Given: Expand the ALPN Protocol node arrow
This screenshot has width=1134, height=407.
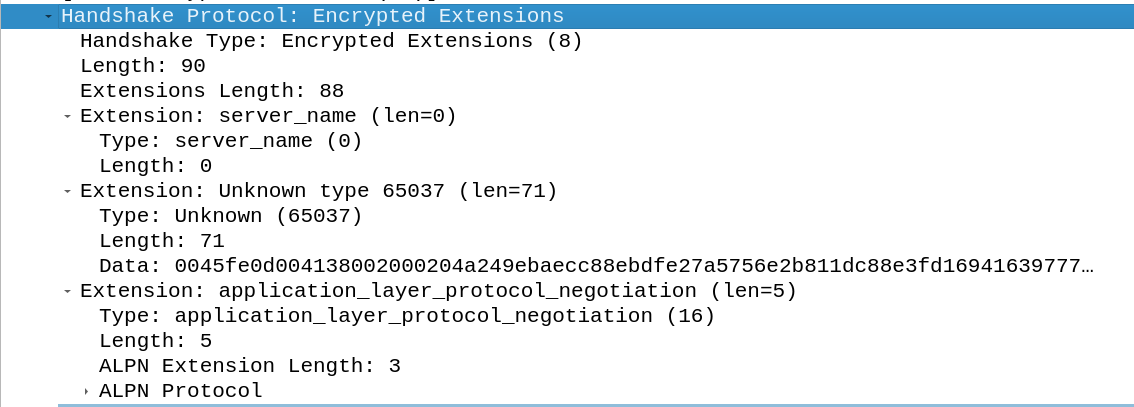Looking at the screenshot, I should pyautogui.click(x=87, y=391).
